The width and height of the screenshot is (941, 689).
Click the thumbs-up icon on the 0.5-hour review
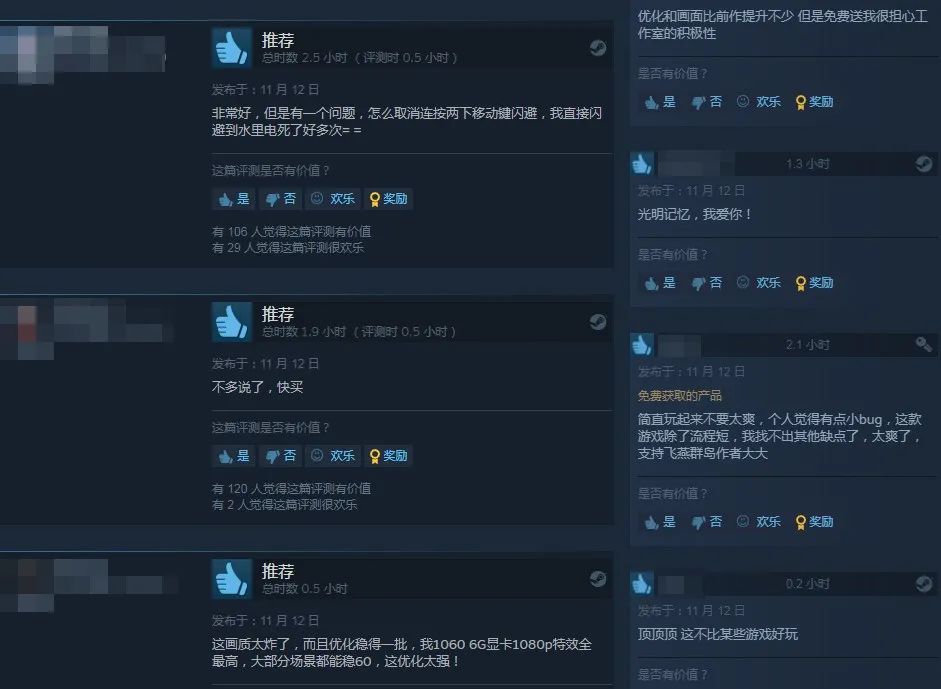pos(232,579)
